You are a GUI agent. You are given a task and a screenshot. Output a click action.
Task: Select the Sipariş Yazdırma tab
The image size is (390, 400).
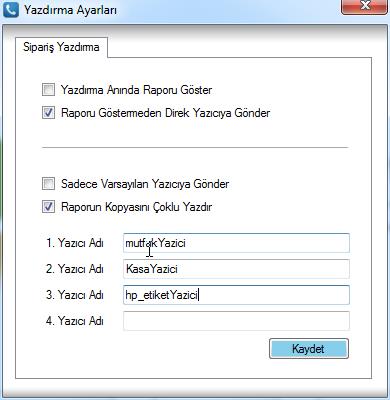[x=61, y=47]
